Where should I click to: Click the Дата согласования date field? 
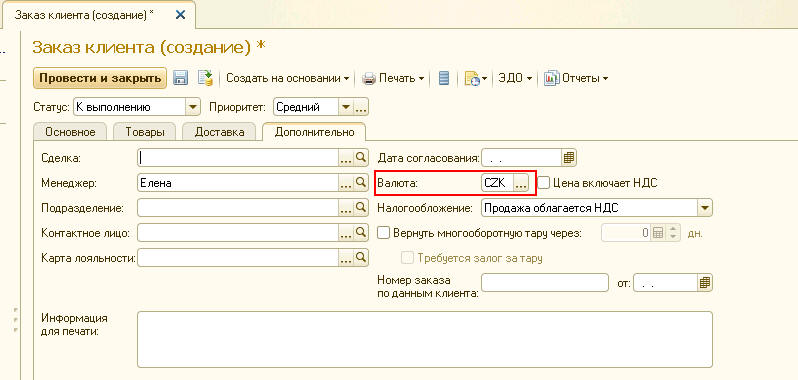522,158
